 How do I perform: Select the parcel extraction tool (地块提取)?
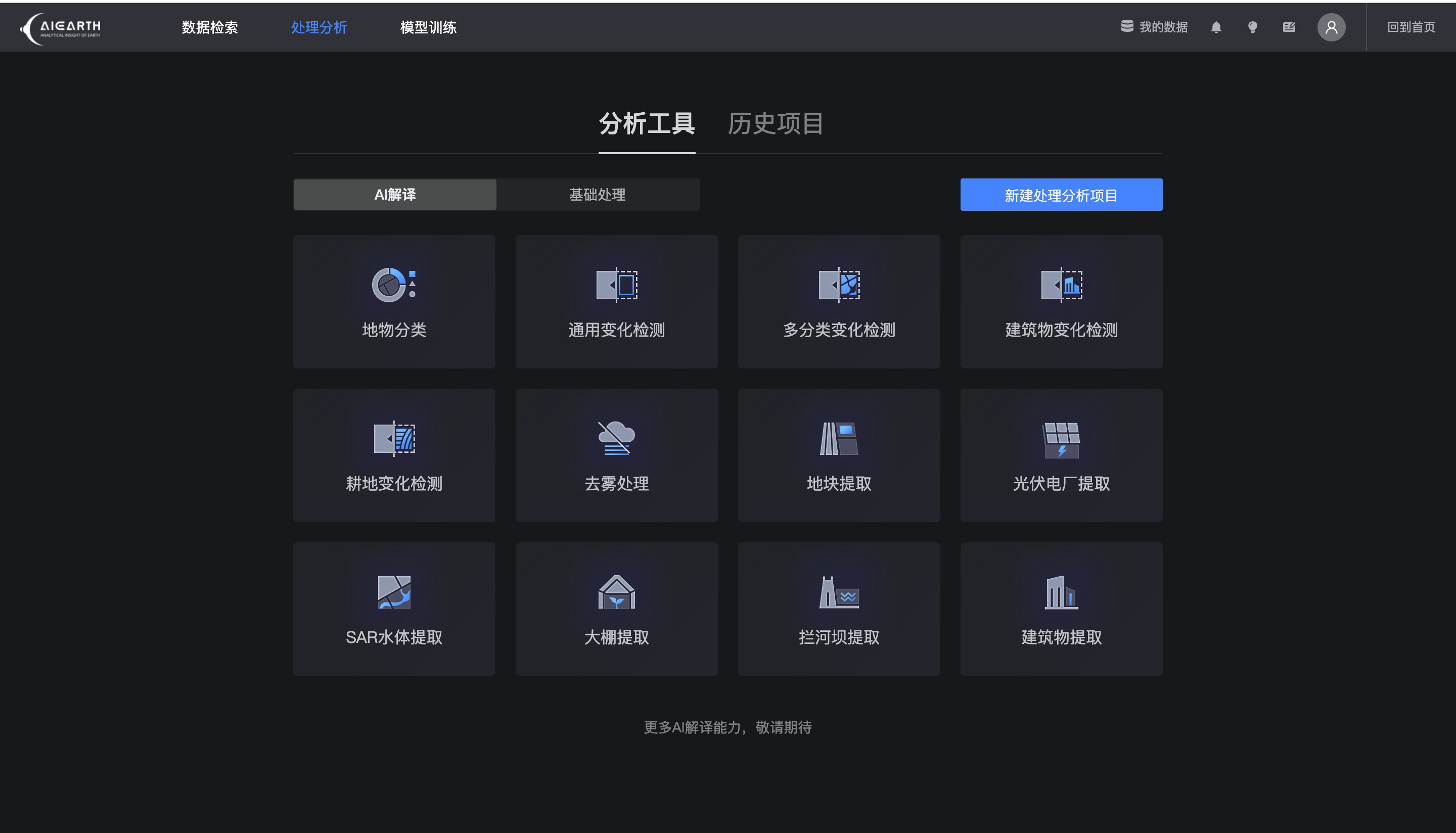coord(839,455)
